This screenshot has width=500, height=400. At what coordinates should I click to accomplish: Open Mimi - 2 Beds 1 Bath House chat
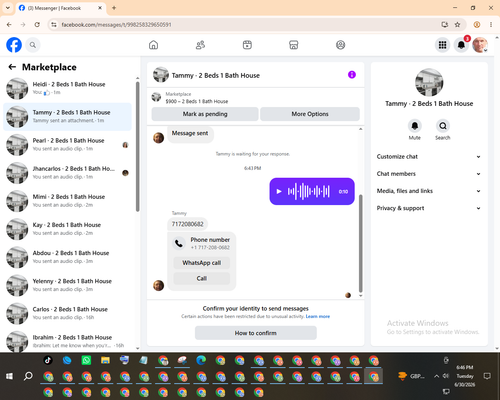coord(67,201)
